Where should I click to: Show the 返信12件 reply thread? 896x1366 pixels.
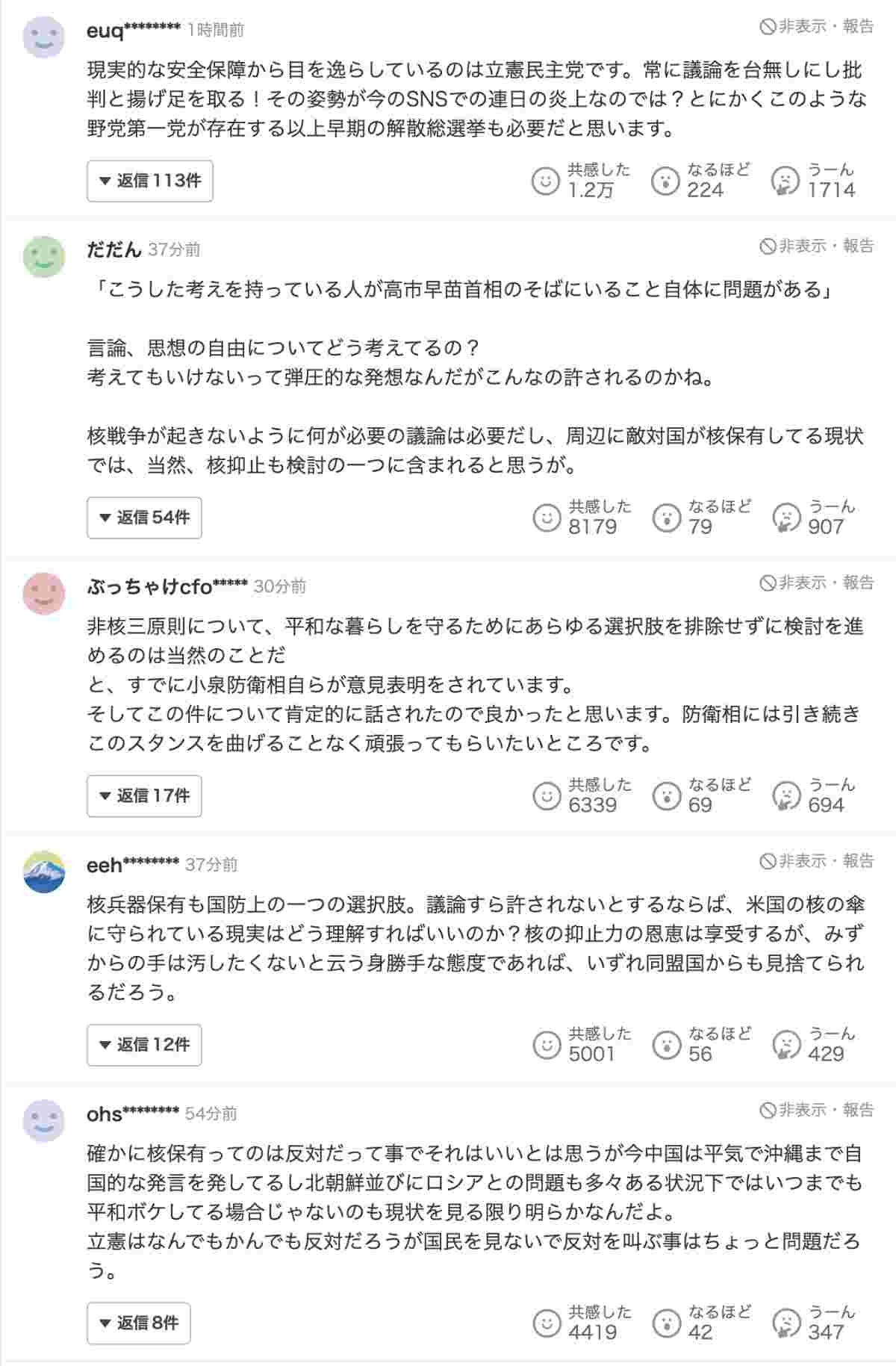click(145, 1045)
